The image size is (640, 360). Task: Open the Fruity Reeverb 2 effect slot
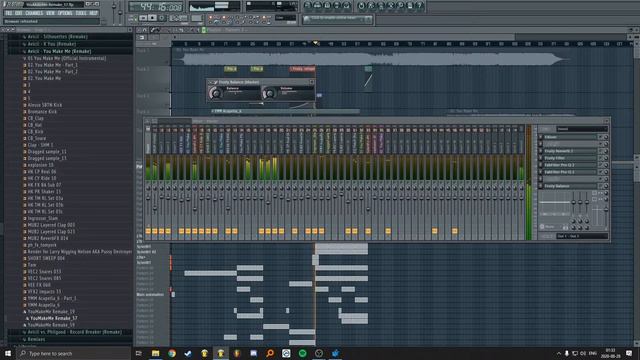570,151
